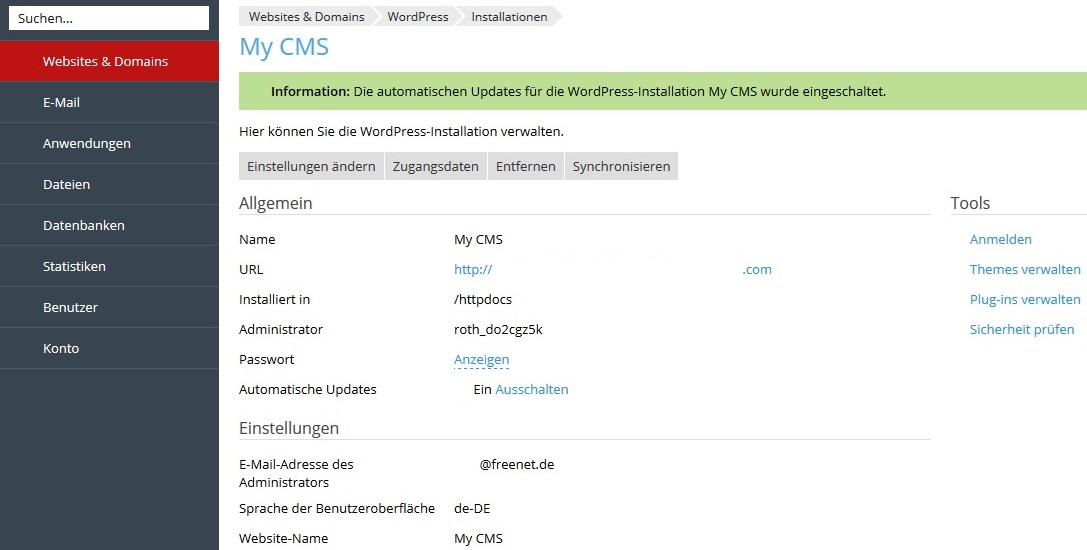1087x550 pixels.
Task: Click Sicherheit prüfen link
Action: coord(1022,329)
